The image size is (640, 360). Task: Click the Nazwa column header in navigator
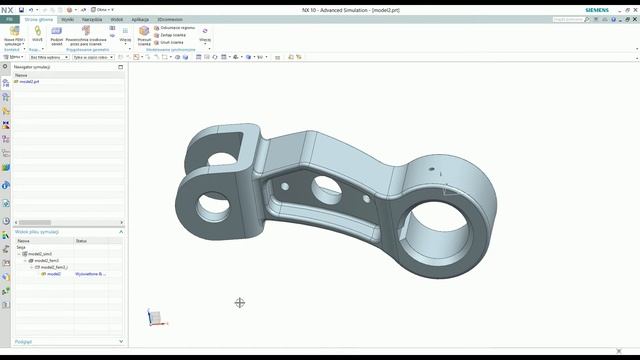coord(68,75)
